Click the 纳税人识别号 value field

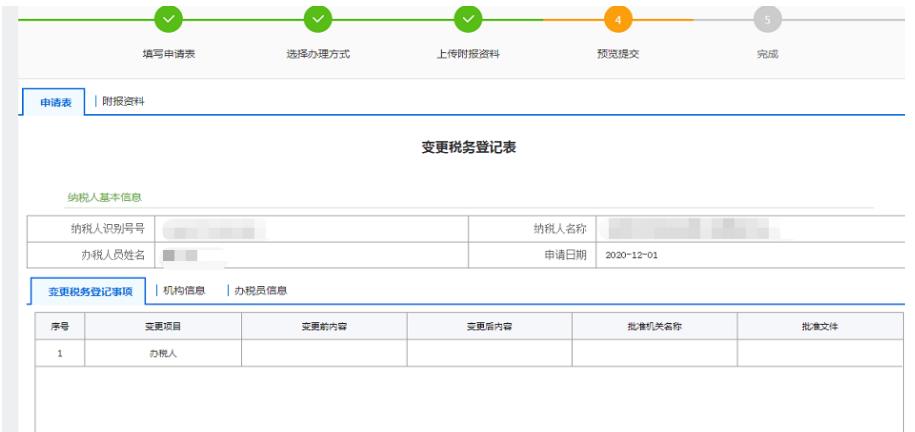click(313, 229)
